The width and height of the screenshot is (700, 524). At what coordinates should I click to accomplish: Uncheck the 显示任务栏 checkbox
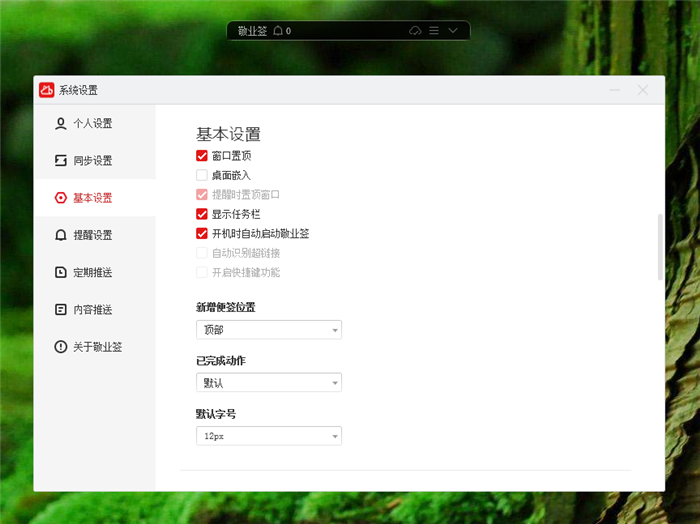tap(202, 214)
